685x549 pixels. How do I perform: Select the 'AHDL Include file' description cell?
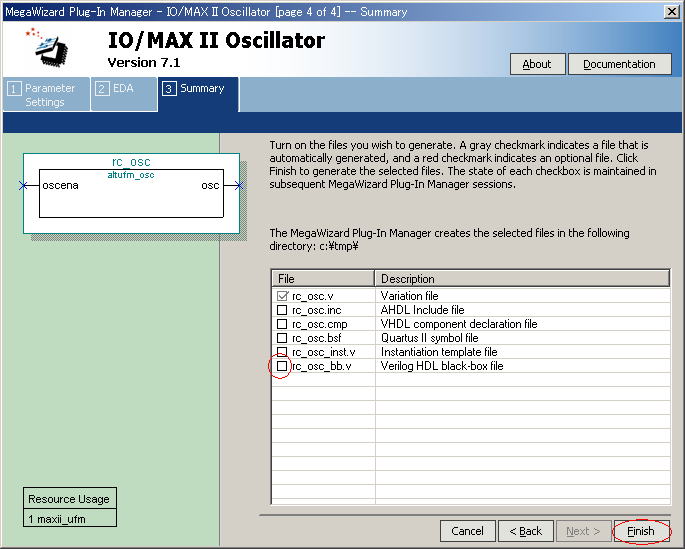point(522,310)
